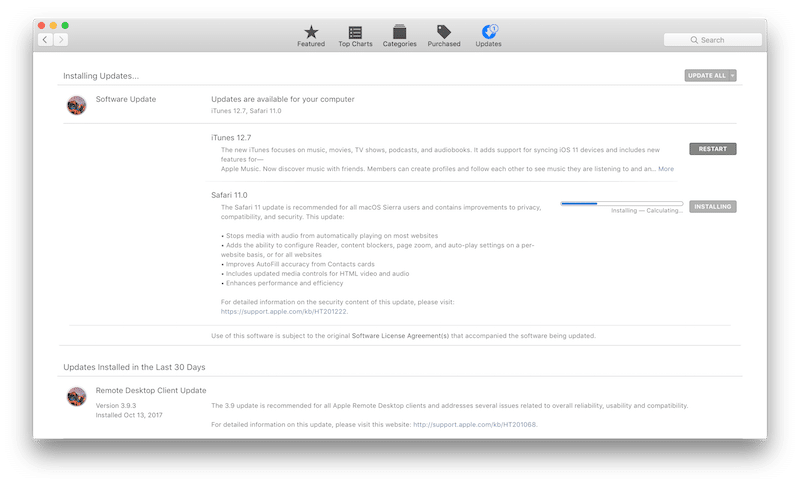This screenshot has width=800, height=486.
Task: Click the Installing button for Safari 11.0
Action: [712, 207]
